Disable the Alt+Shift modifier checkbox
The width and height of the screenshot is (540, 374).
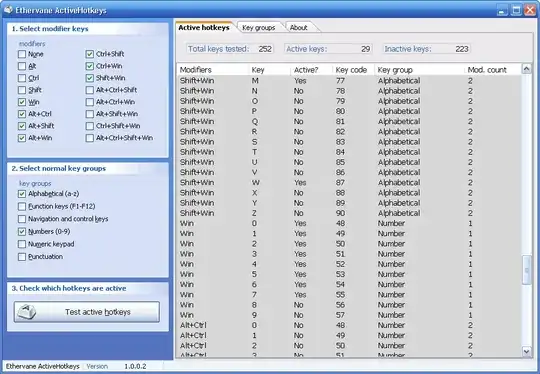point(22,126)
